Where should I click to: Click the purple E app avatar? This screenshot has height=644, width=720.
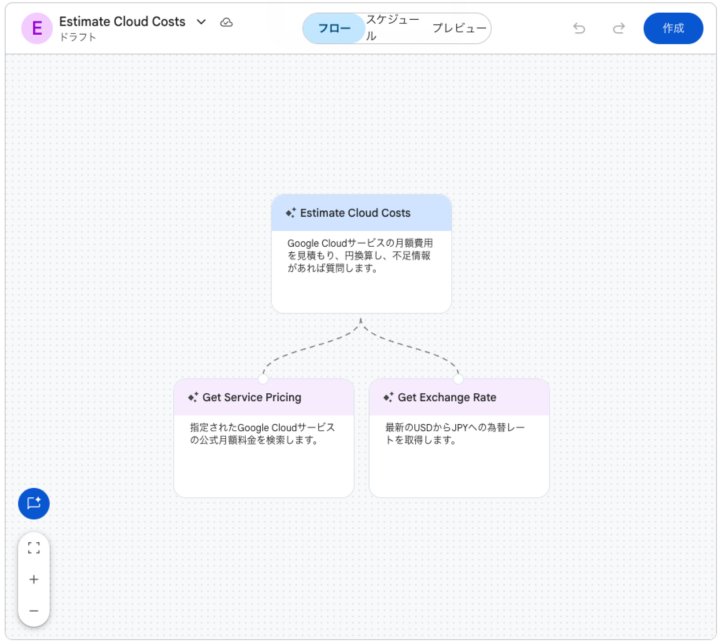37,28
